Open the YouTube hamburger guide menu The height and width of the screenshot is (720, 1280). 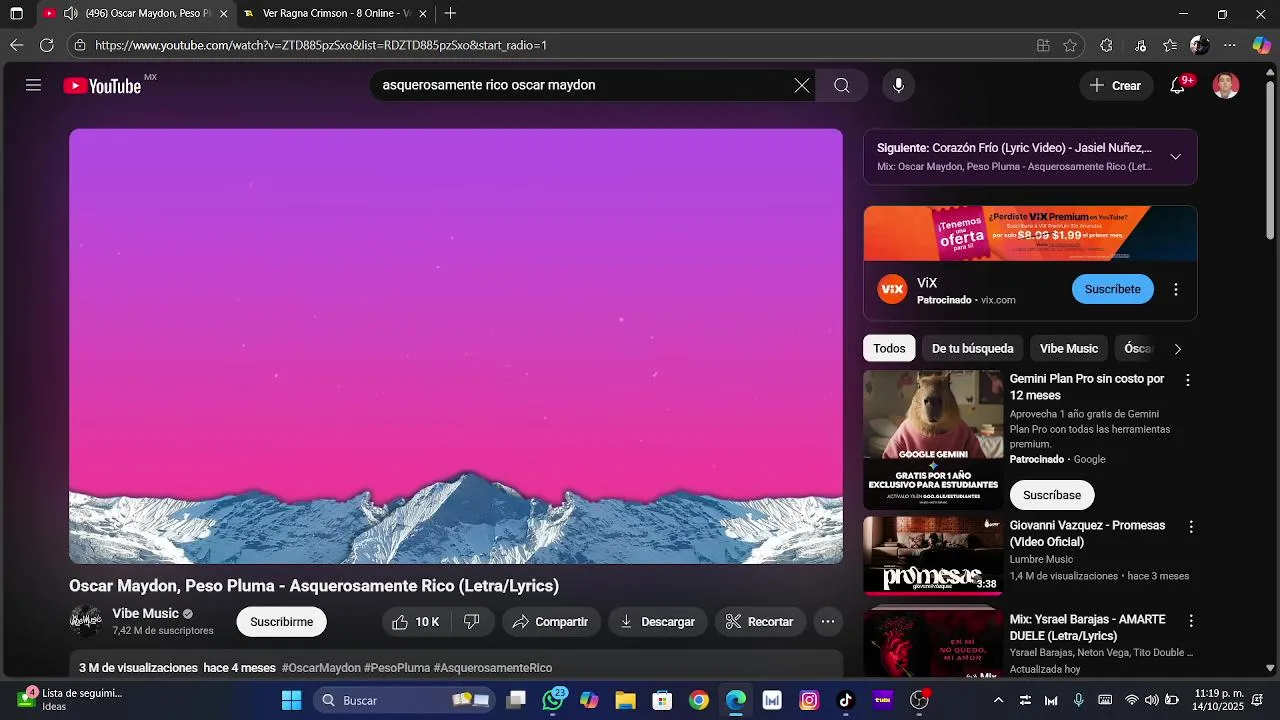(33, 85)
